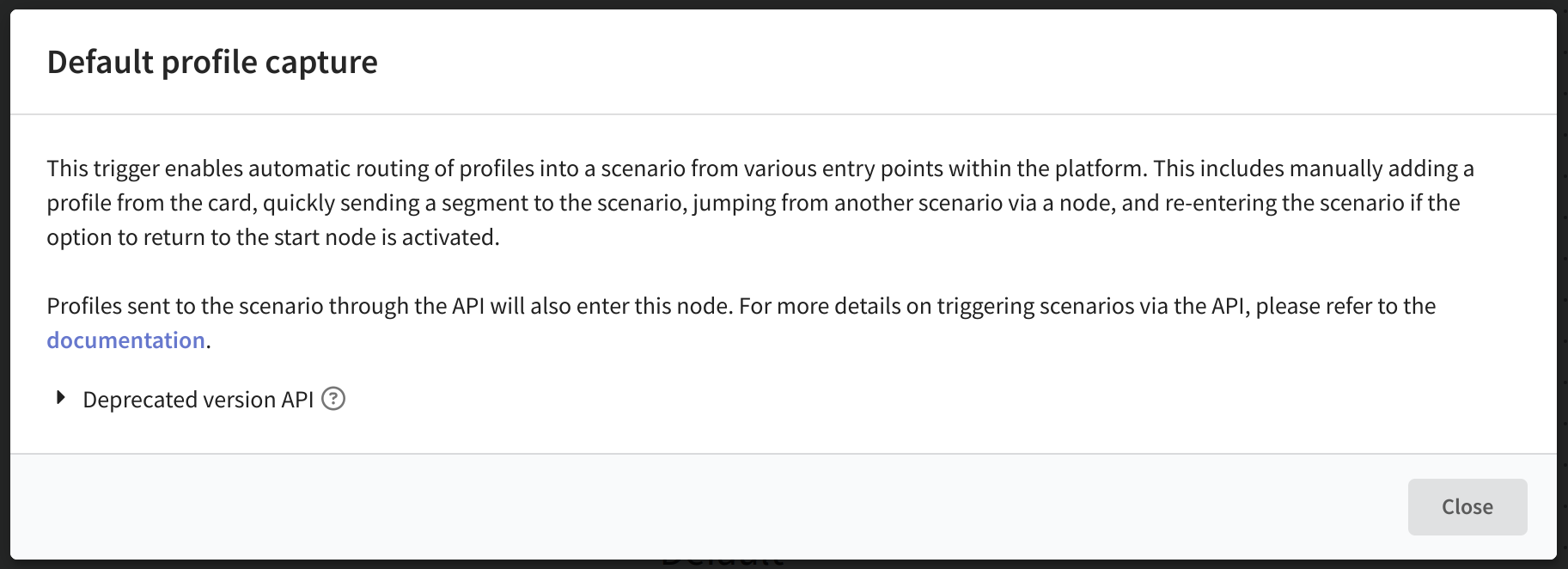This screenshot has width=1568, height=569.
Task: Click the text 'profile from the card'
Action: pos(151,203)
